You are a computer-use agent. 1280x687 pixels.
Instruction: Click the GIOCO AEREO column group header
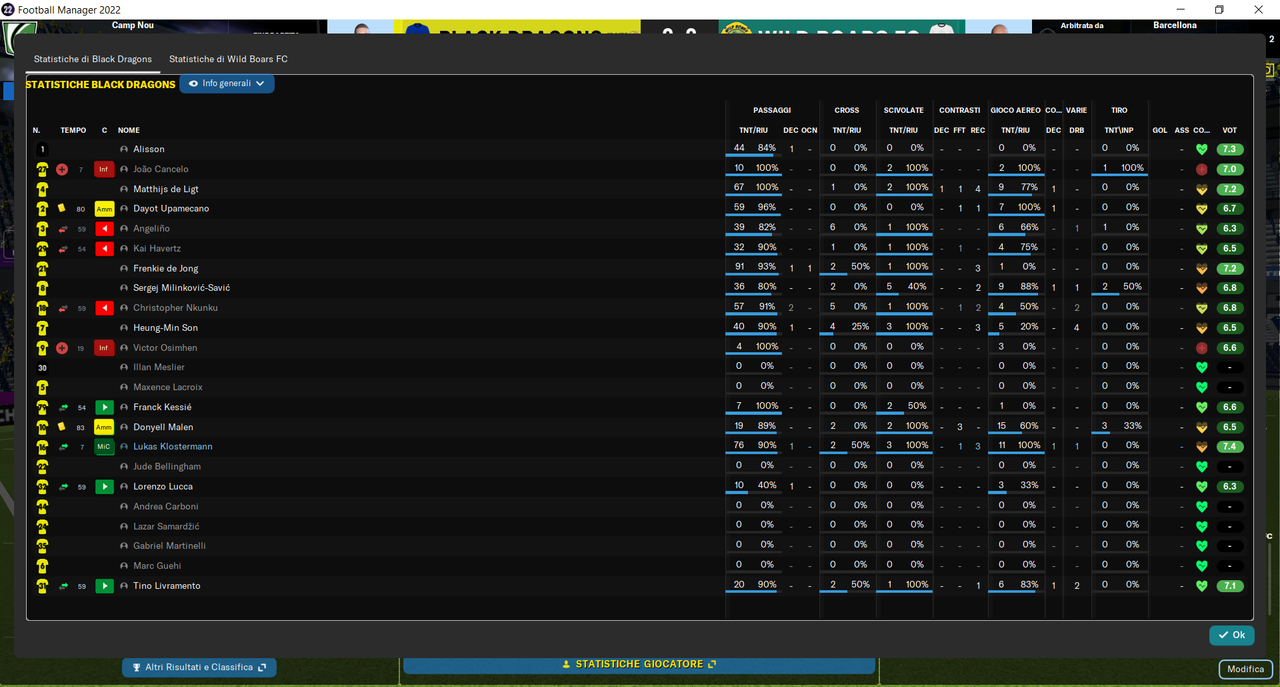point(1015,110)
